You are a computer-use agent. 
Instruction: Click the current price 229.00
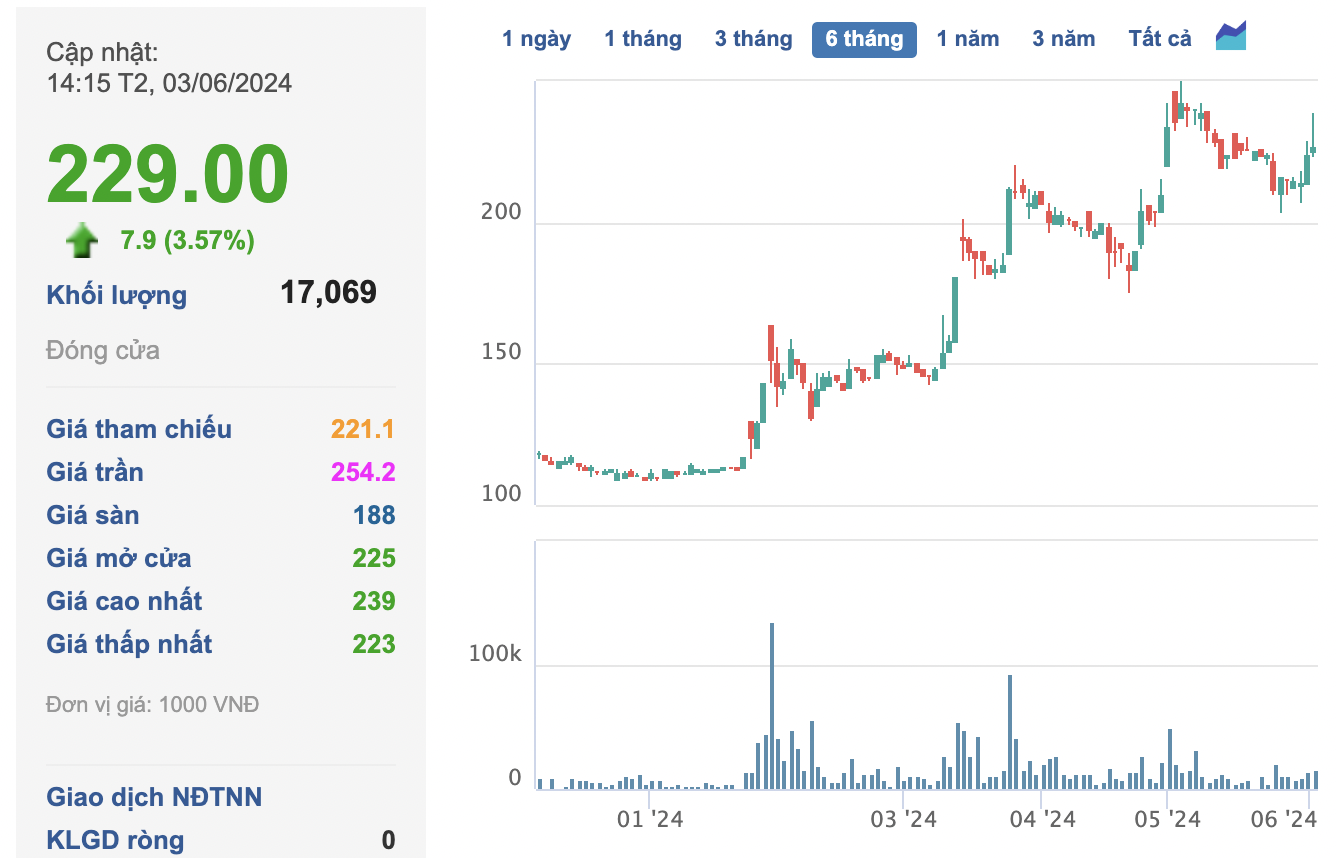point(167,174)
